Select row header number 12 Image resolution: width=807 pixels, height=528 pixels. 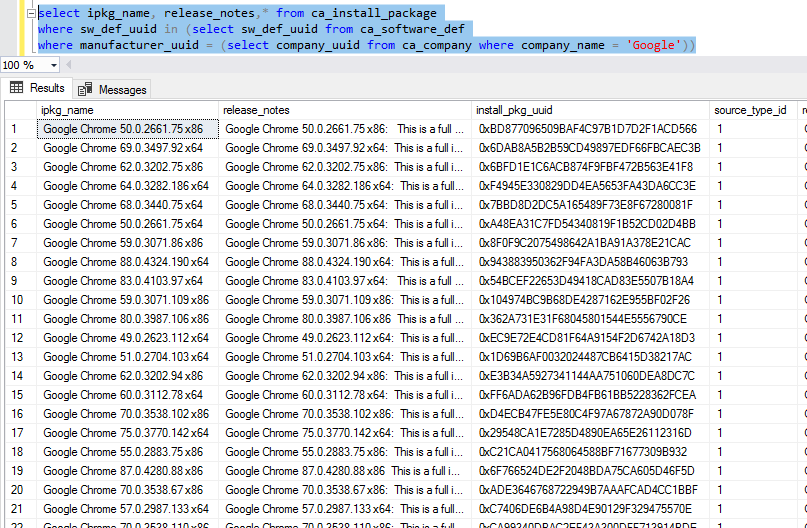pyautogui.click(x=21, y=338)
